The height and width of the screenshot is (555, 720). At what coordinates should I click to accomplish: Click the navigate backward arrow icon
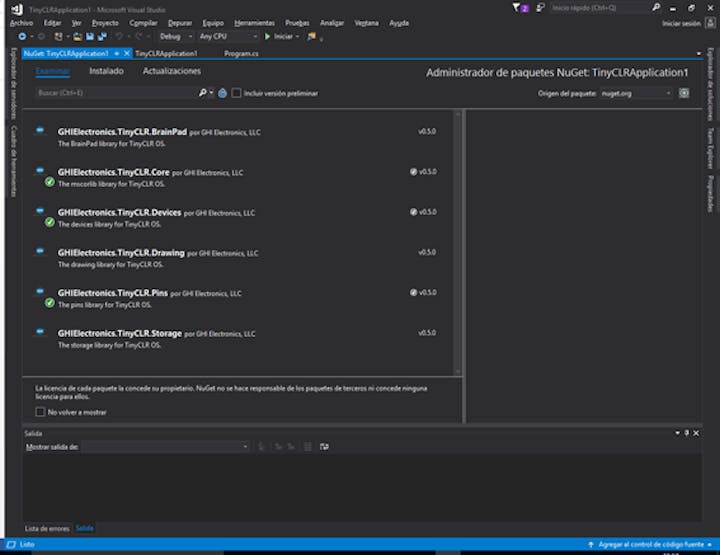[22, 36]
